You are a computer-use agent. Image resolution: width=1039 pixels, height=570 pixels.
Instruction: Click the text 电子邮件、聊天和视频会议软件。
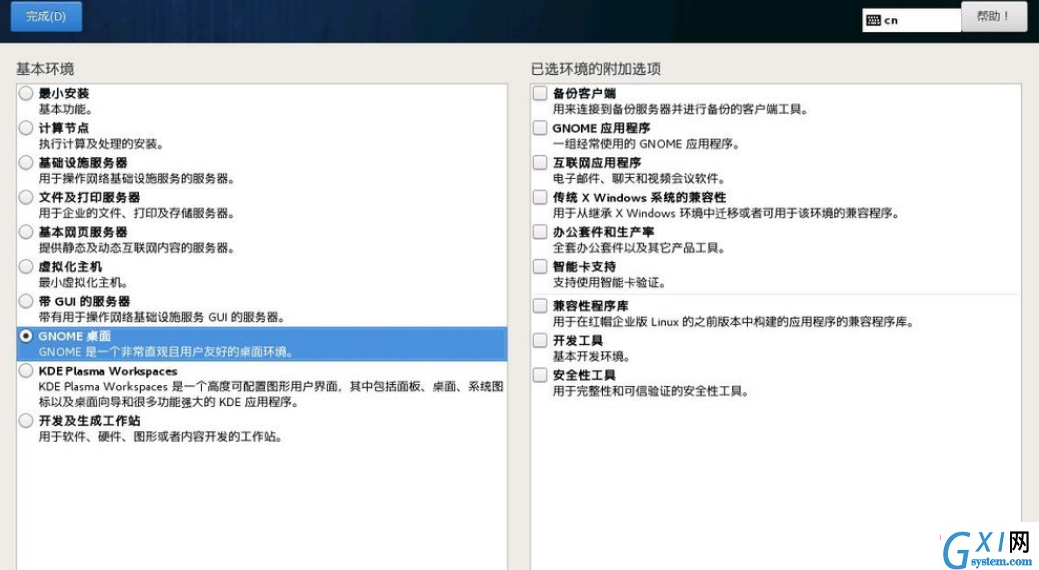click(x=639, y=178)
